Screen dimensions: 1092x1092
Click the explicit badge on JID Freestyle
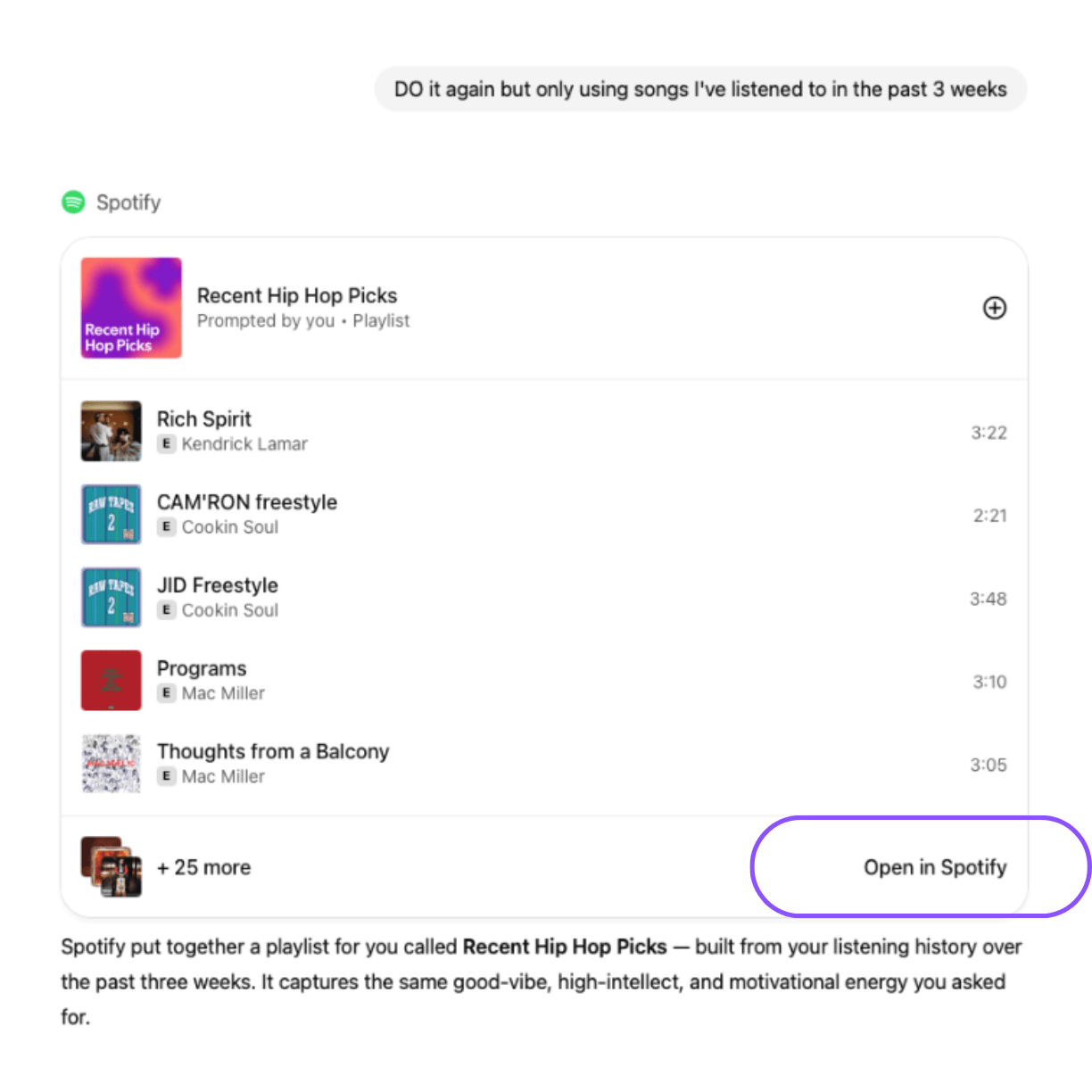click(167, 610)
